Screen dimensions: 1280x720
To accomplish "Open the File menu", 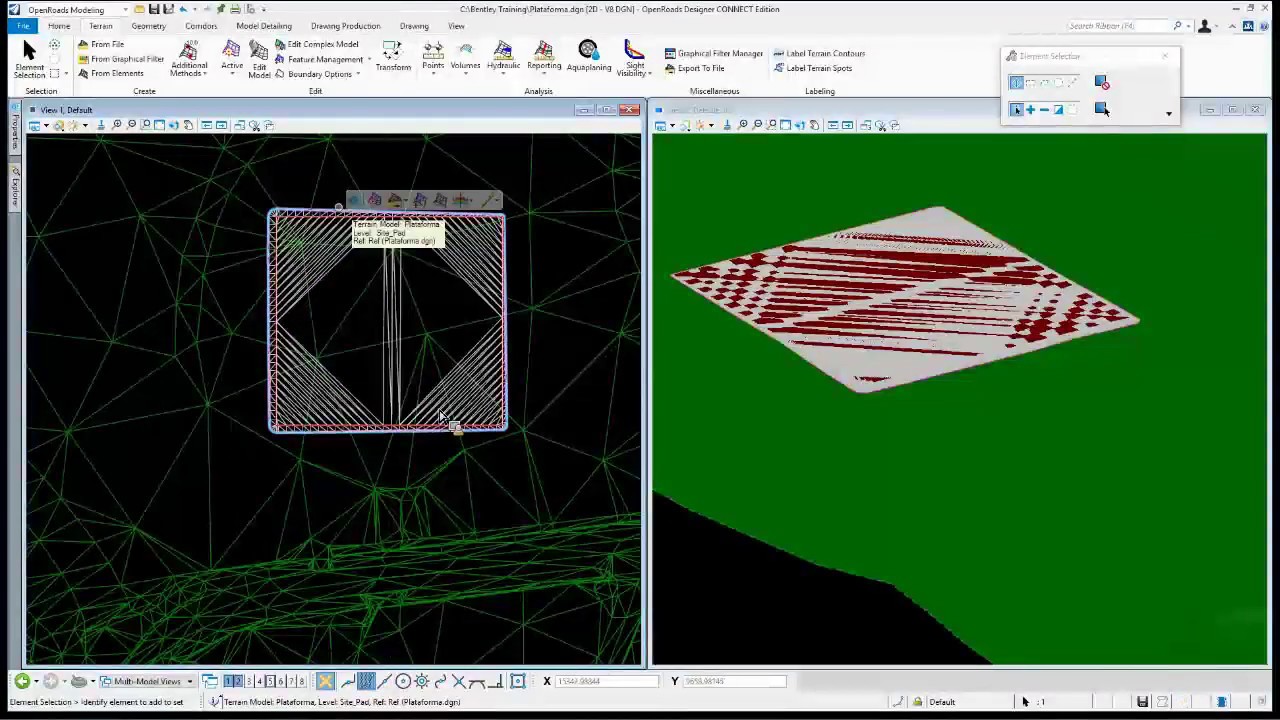I will pos(22,26).
